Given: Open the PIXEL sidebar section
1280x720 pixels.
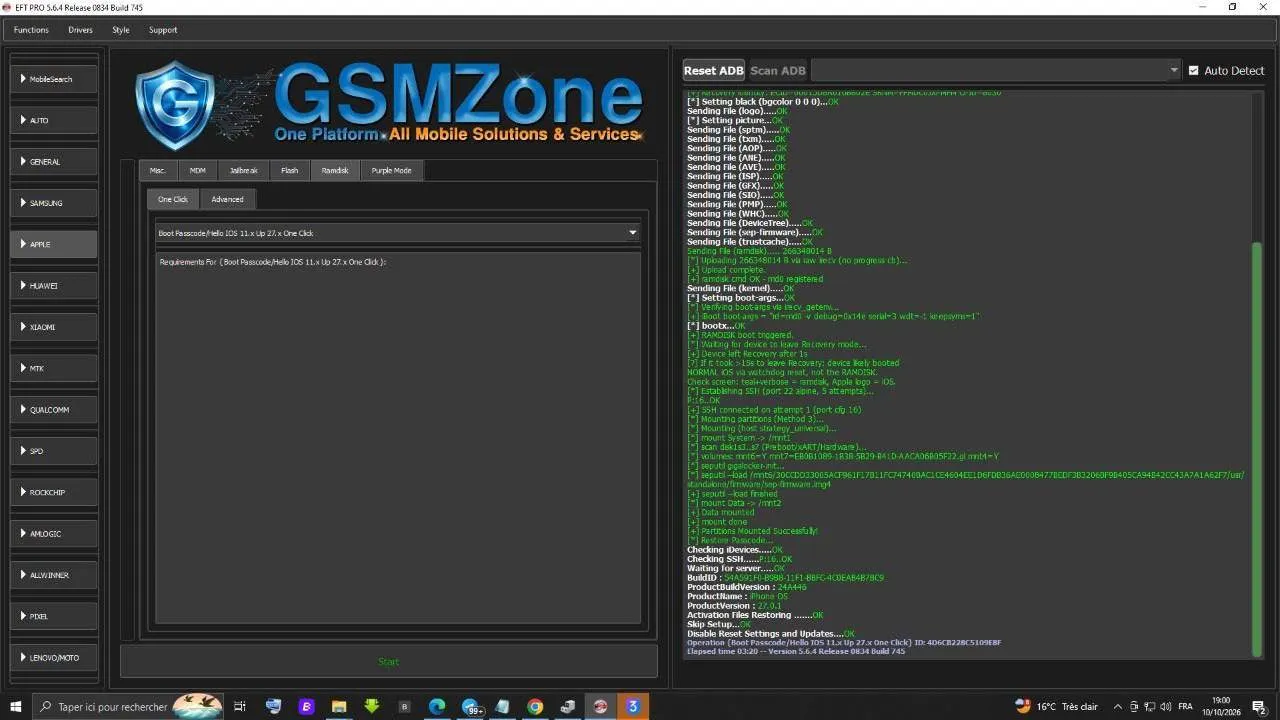Looking at the screenshot, I should tap(54, 616).
